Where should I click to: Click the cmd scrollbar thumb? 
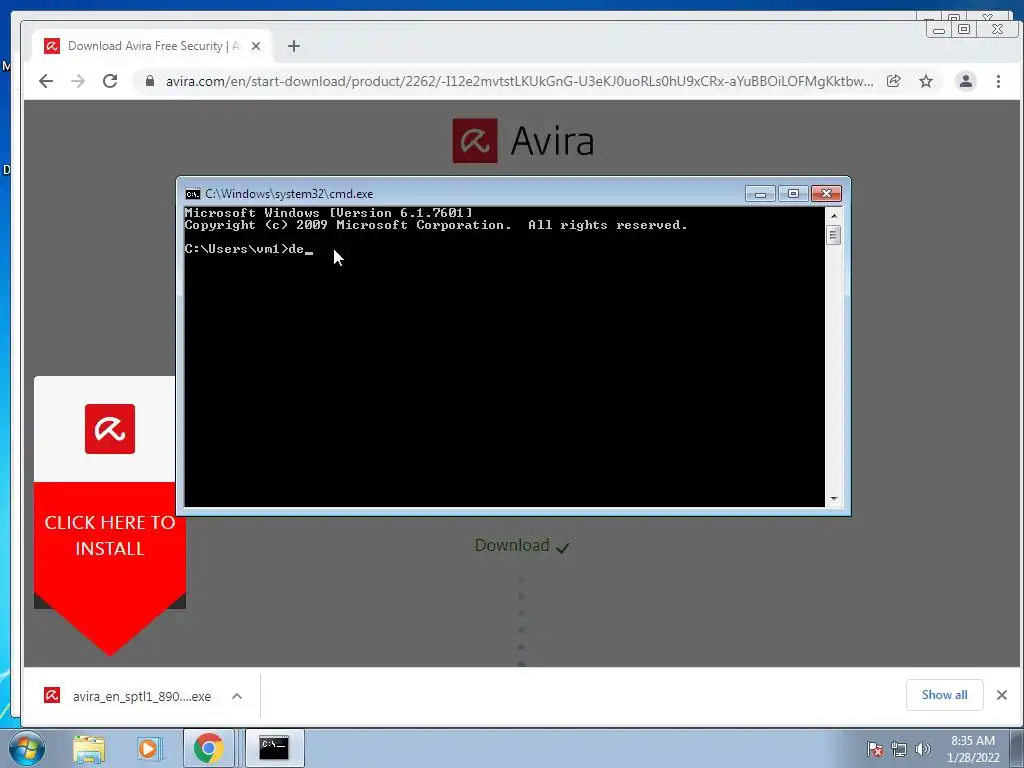[833, 234]
